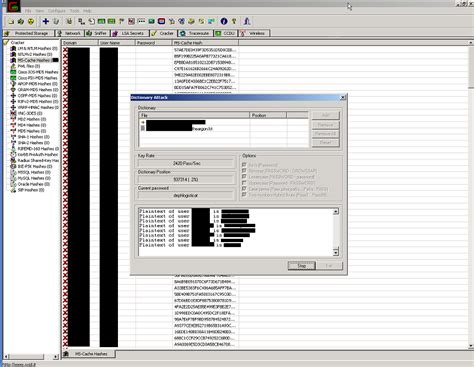This screenshot has width=474, height=367.
Task: Click the yellow radiation APR icon
Action: click(31, 22)
